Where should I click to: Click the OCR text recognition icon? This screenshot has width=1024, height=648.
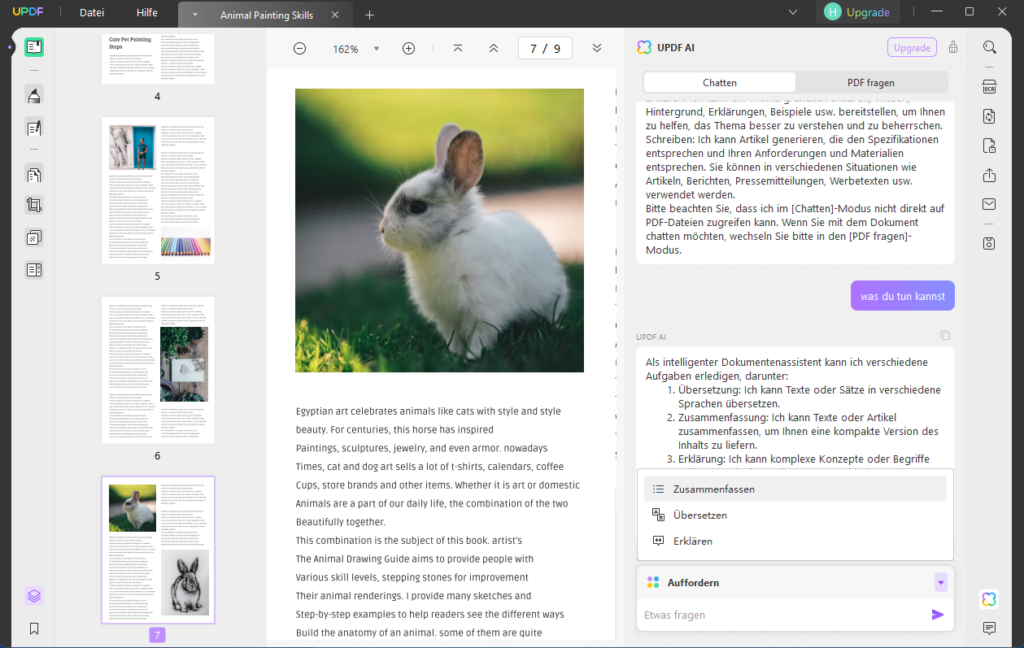(989, 87)
